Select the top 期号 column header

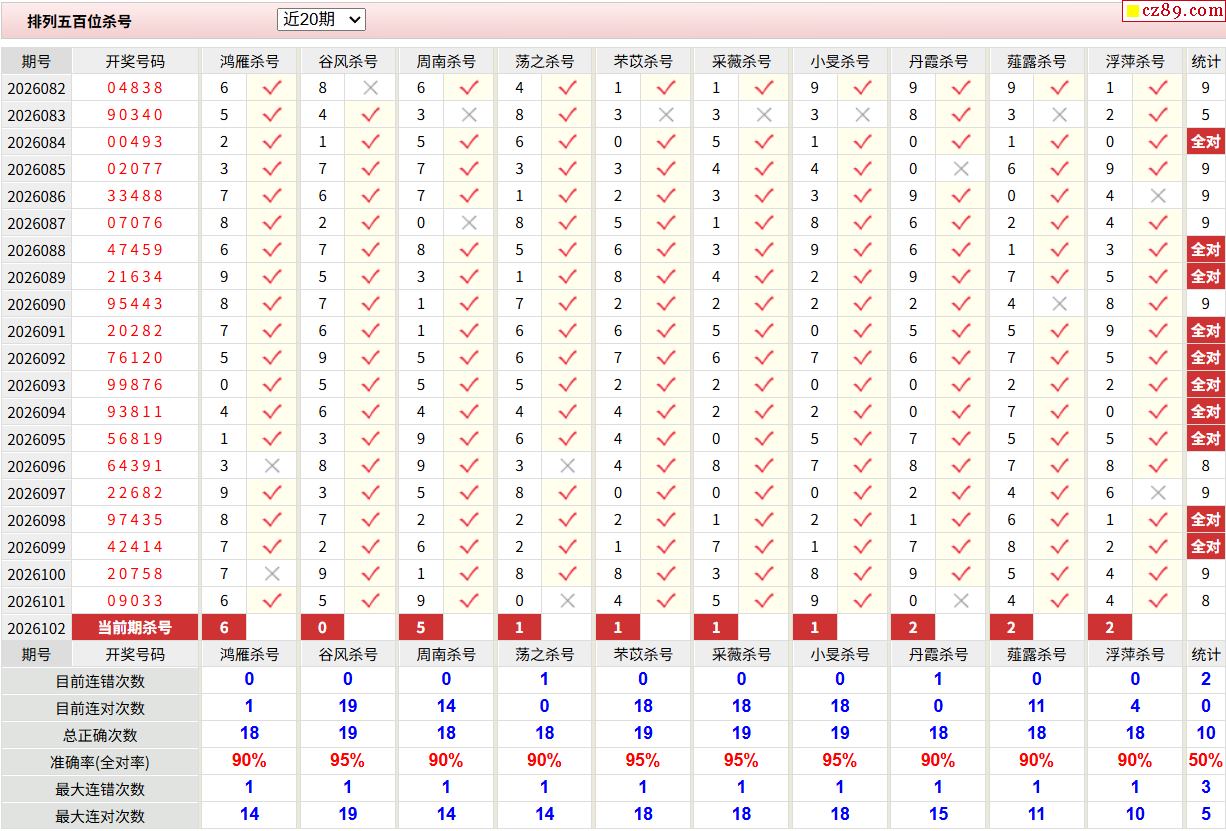tap(36, 61)
